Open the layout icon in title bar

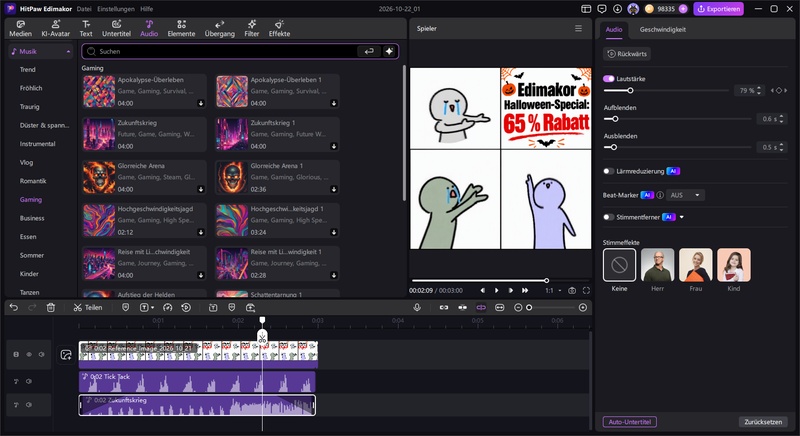point(586,9)
